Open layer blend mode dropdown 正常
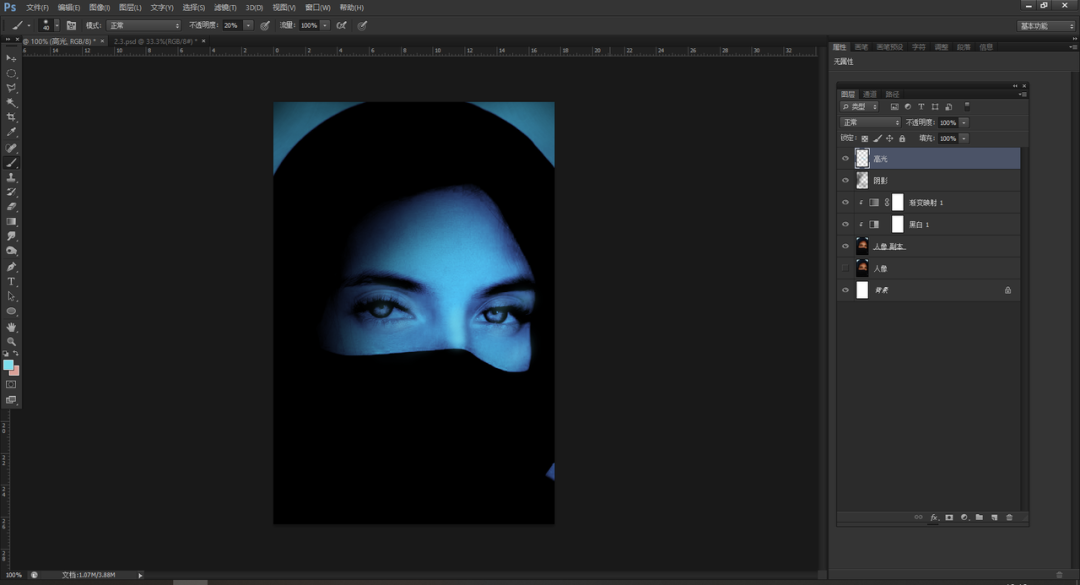Image resolution: width=1080 pixels, height=585 pixels. [x=871, y=123]
